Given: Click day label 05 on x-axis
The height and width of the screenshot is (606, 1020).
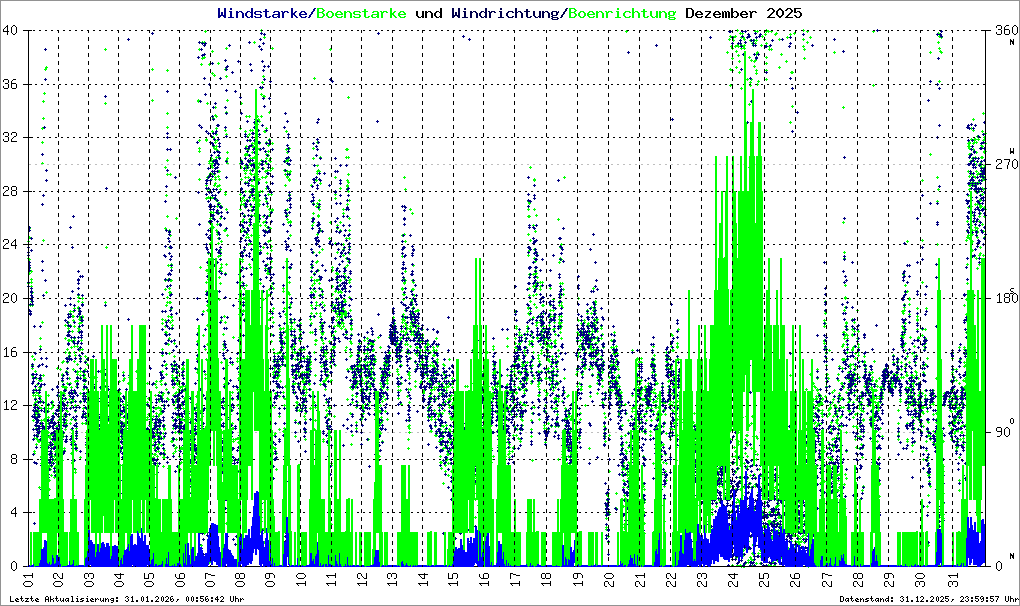Looking at the screenshot, I should [x=150, y=579].
